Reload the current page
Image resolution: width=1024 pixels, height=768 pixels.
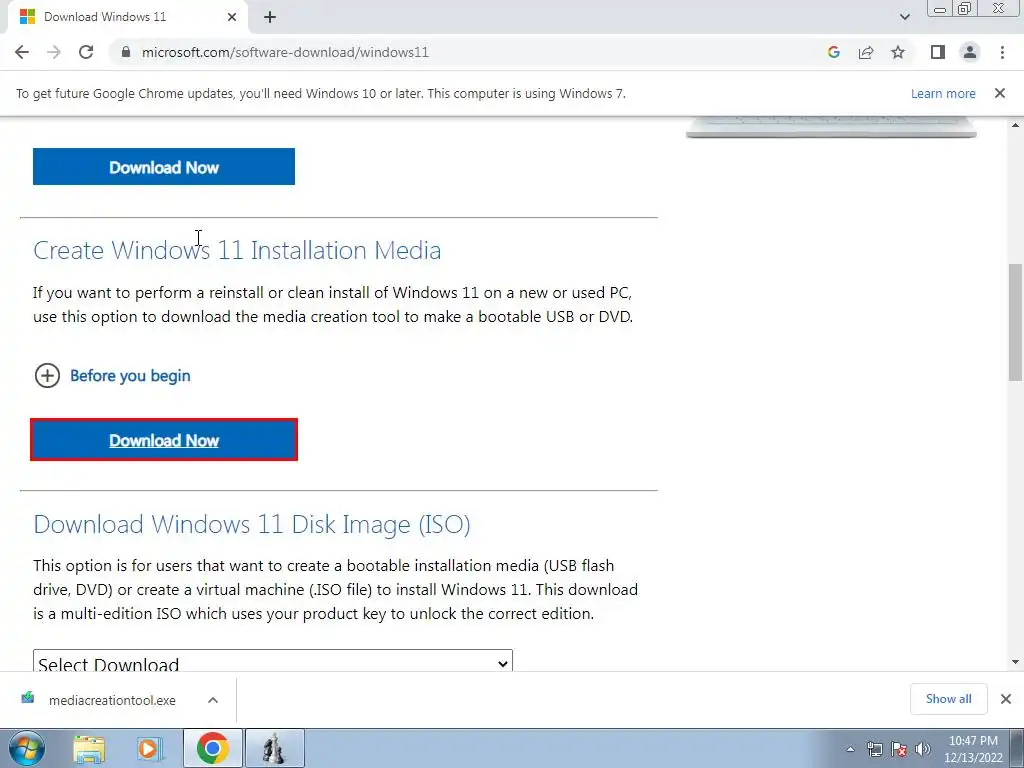point(86,52)
